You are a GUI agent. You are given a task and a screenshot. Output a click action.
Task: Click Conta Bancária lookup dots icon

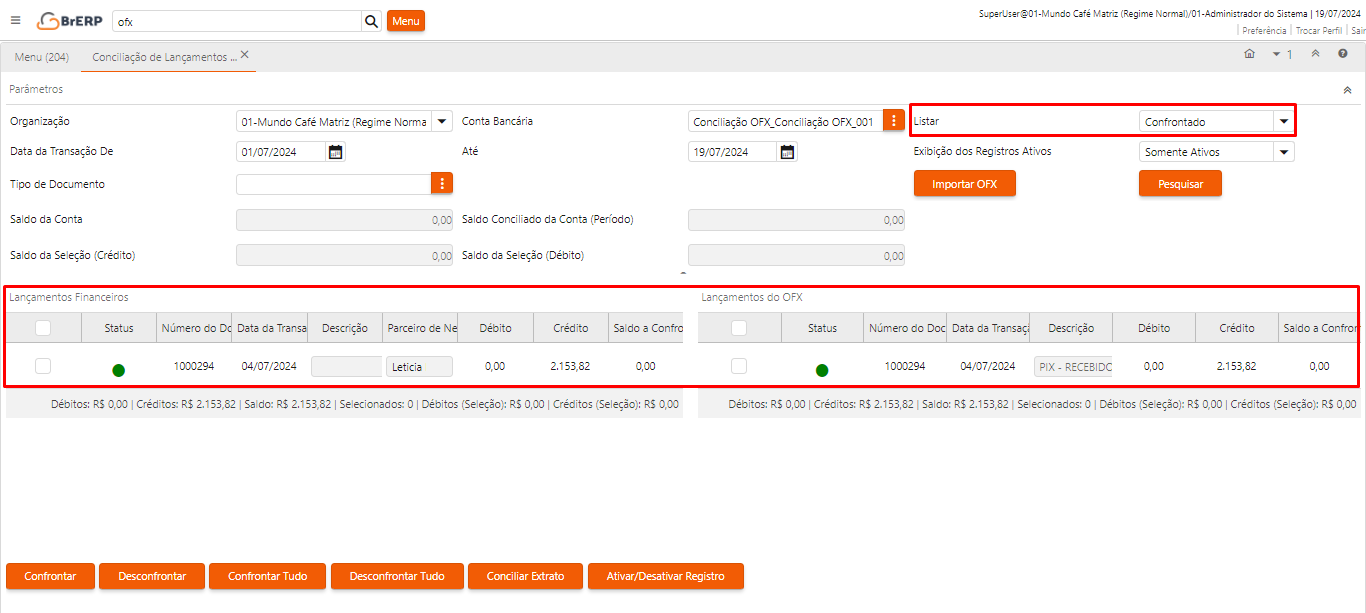pos(894,122)
